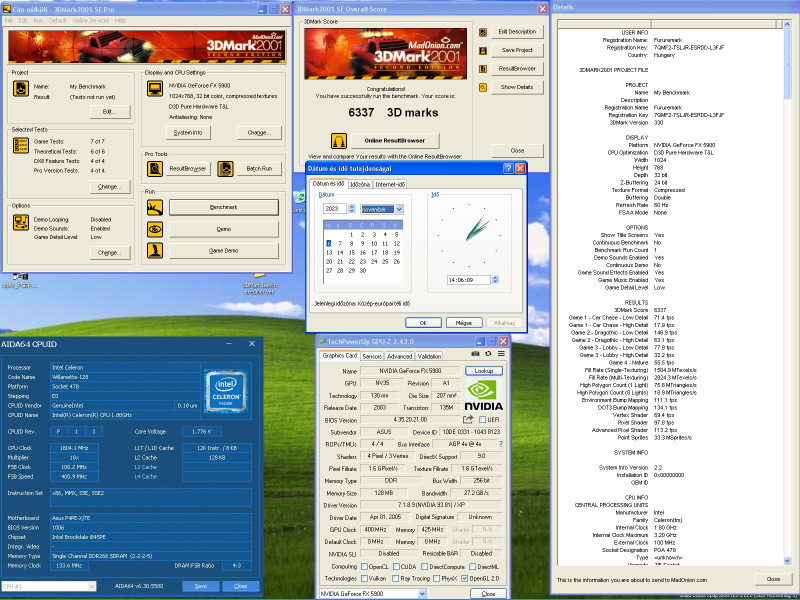800x600 pixels.
Task: Switch to the Validation tab in GPU-Z
Action: tap(429, 357)
